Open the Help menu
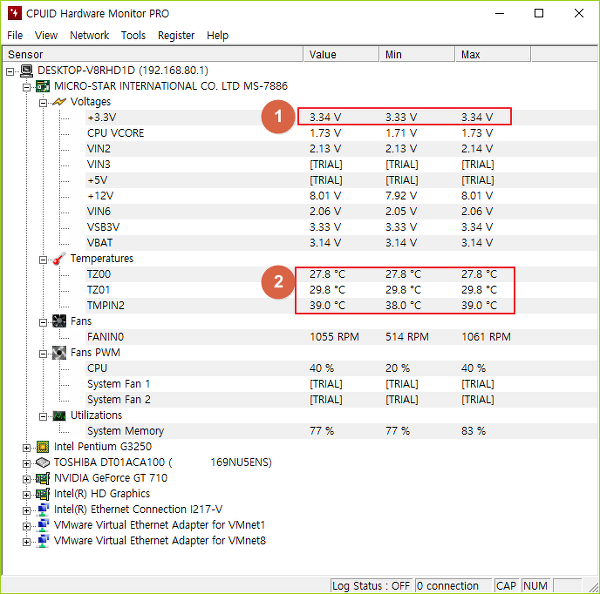The height and width of the screenshot is (594, 600). click(217, 35)
